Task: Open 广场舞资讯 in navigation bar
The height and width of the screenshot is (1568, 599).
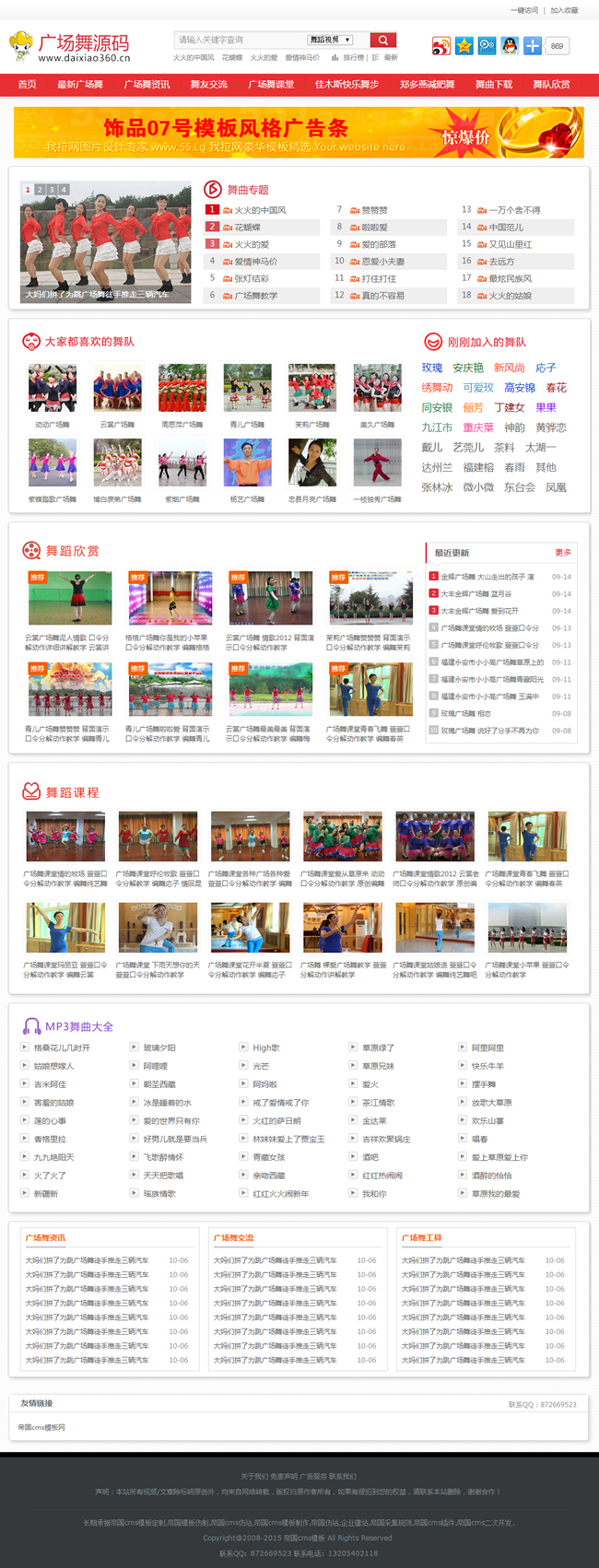Action: pos(147,85)
